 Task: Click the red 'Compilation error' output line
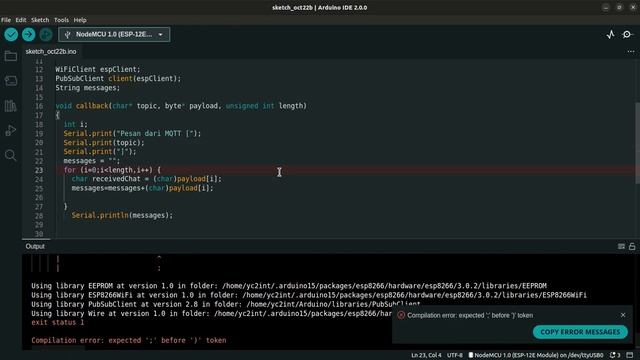(x=129, y=340)
